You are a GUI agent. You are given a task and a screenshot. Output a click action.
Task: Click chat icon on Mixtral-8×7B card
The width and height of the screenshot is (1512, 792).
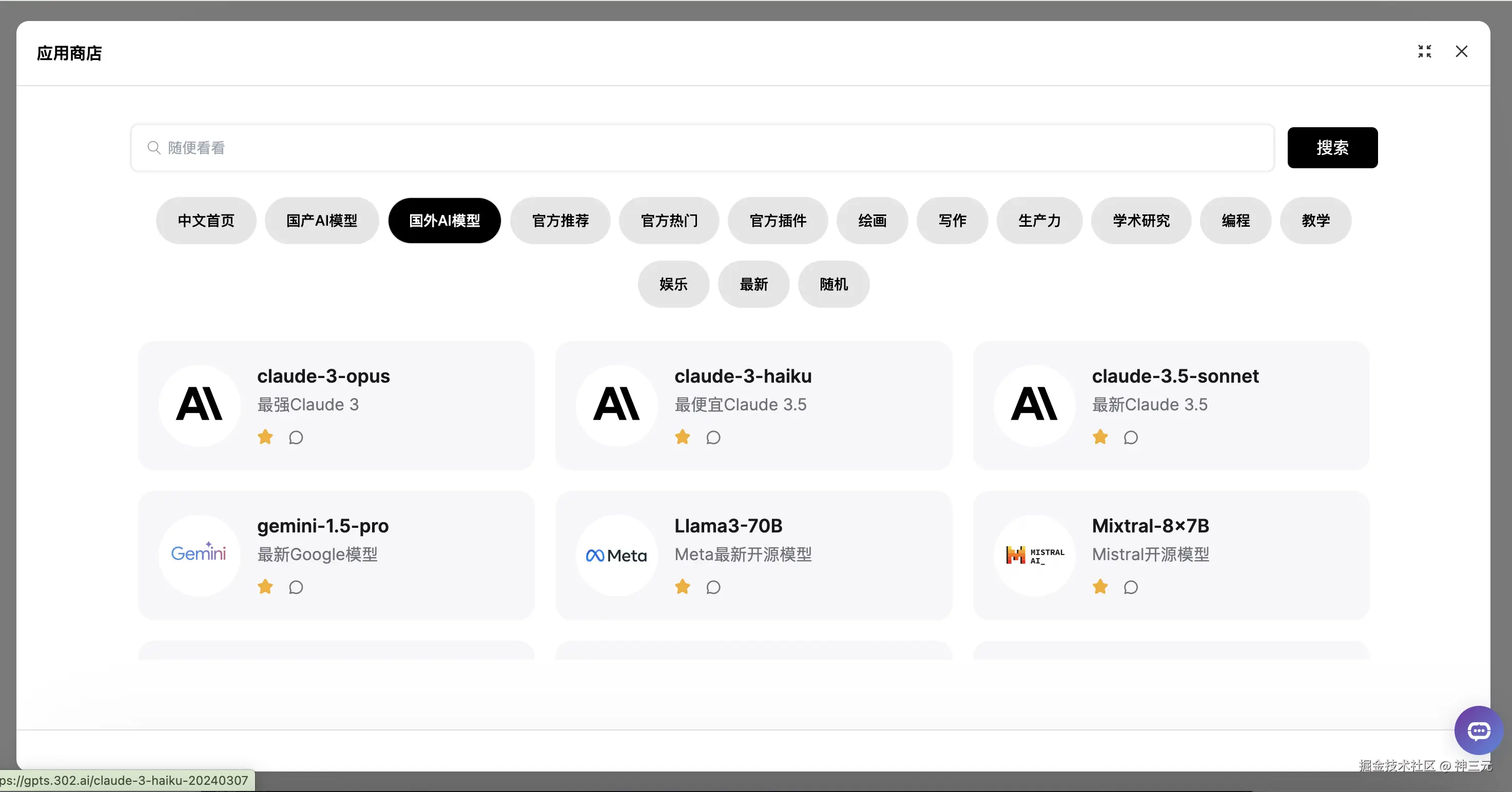pos(1131,587)
